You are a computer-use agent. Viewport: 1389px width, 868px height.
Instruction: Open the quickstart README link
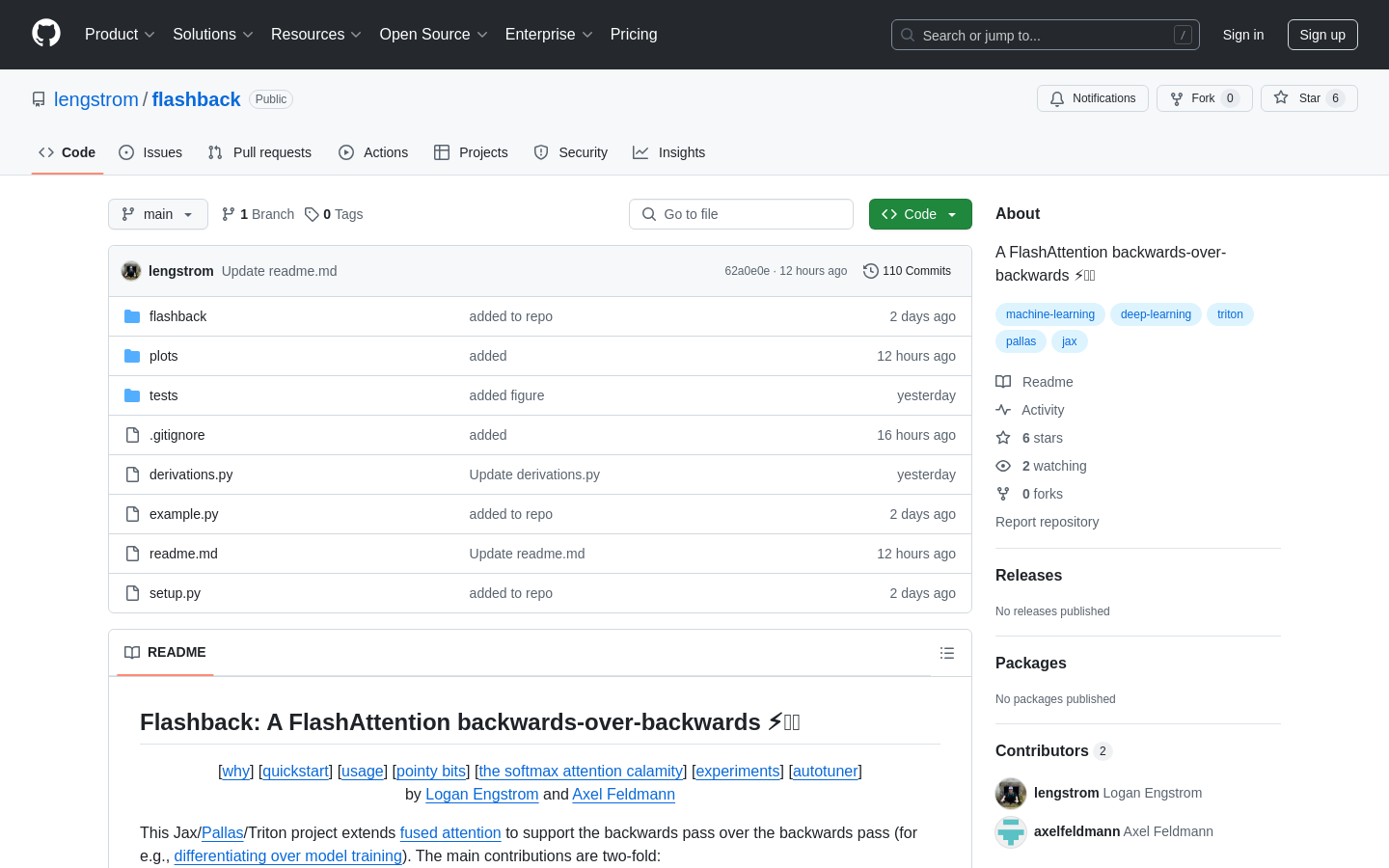point(295,772)
